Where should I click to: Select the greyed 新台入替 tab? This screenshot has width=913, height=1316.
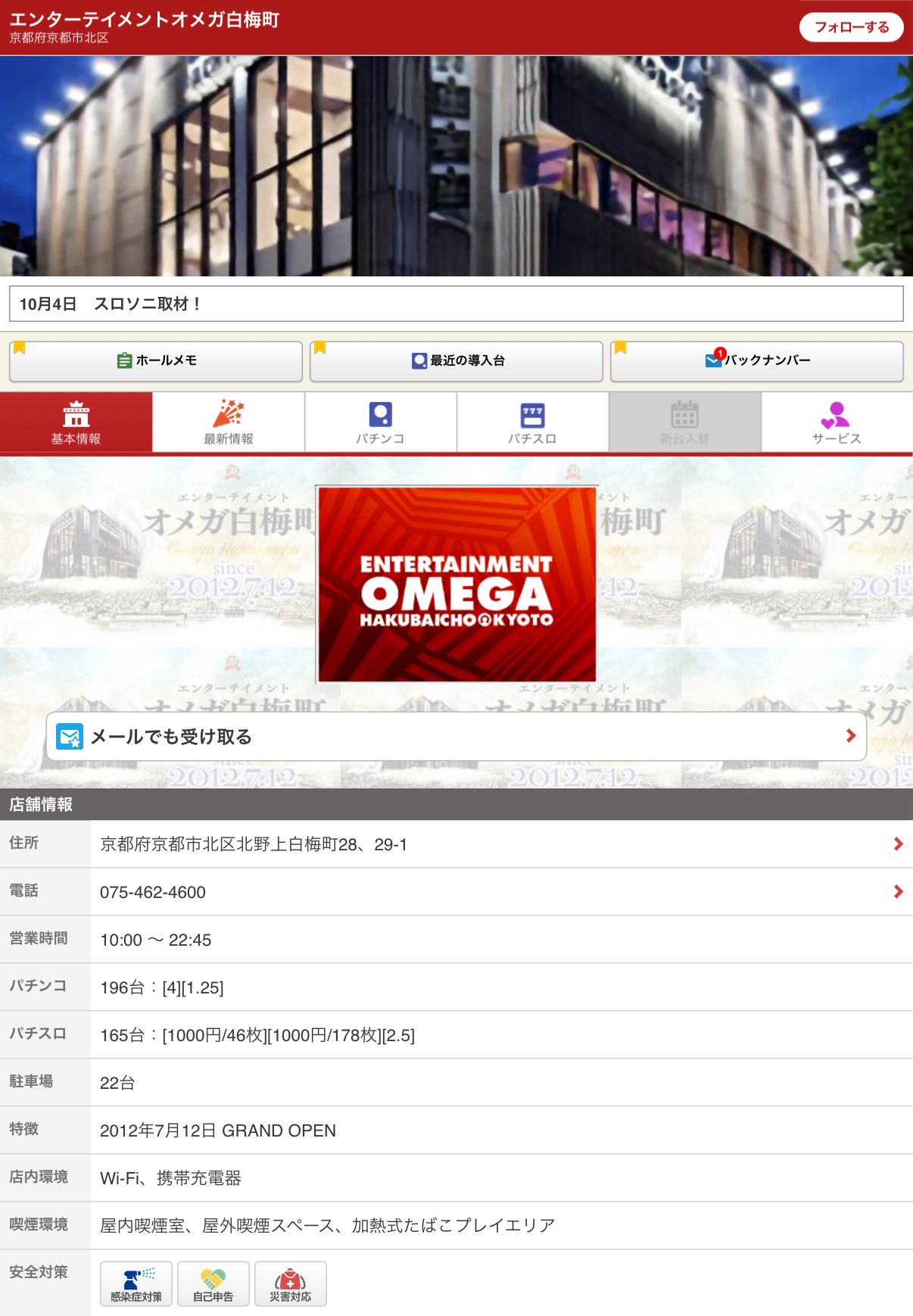click(x=685, y=423)
